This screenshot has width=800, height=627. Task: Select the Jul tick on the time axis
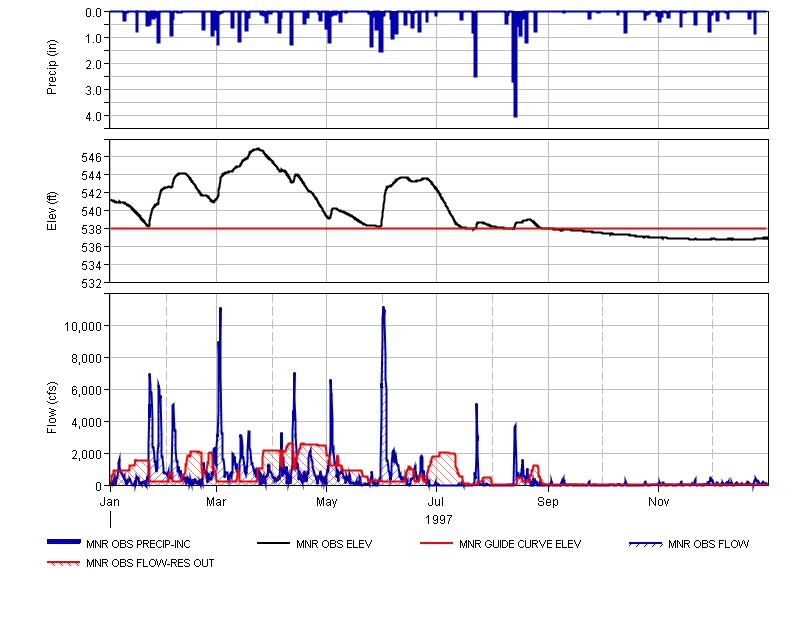436,500
